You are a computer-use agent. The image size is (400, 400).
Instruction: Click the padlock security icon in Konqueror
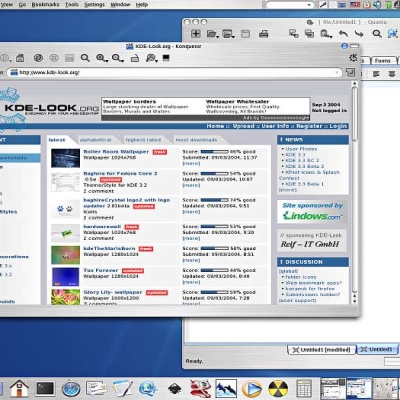click(x=135, y=58)
